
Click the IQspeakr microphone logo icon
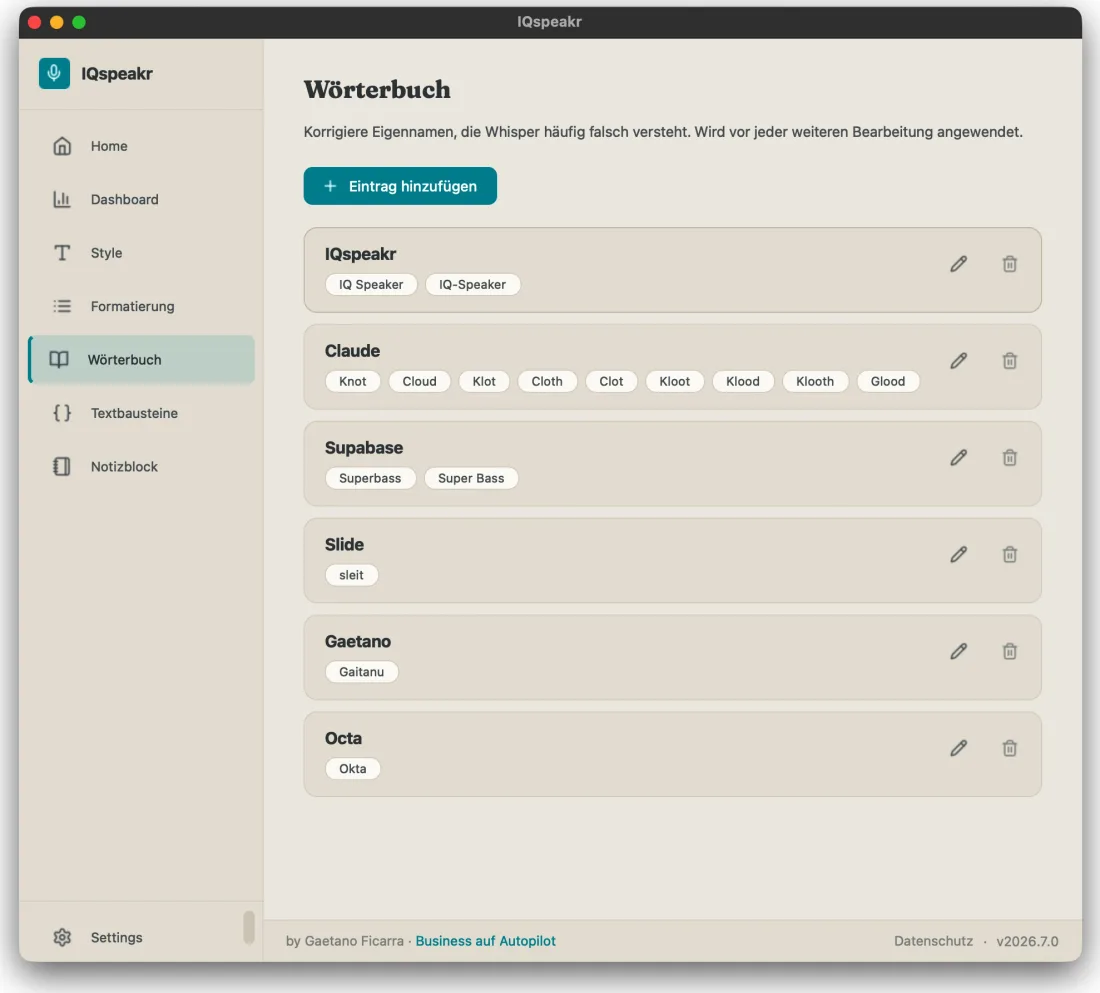[54, 74]
